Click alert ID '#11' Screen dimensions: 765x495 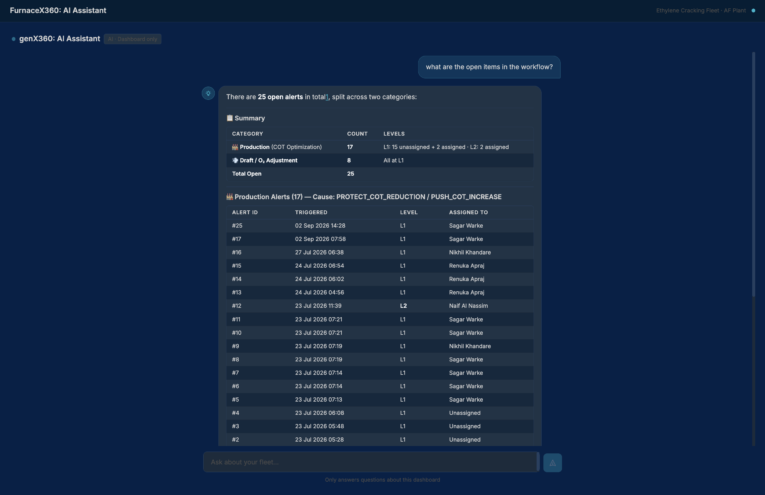(236, 319)
